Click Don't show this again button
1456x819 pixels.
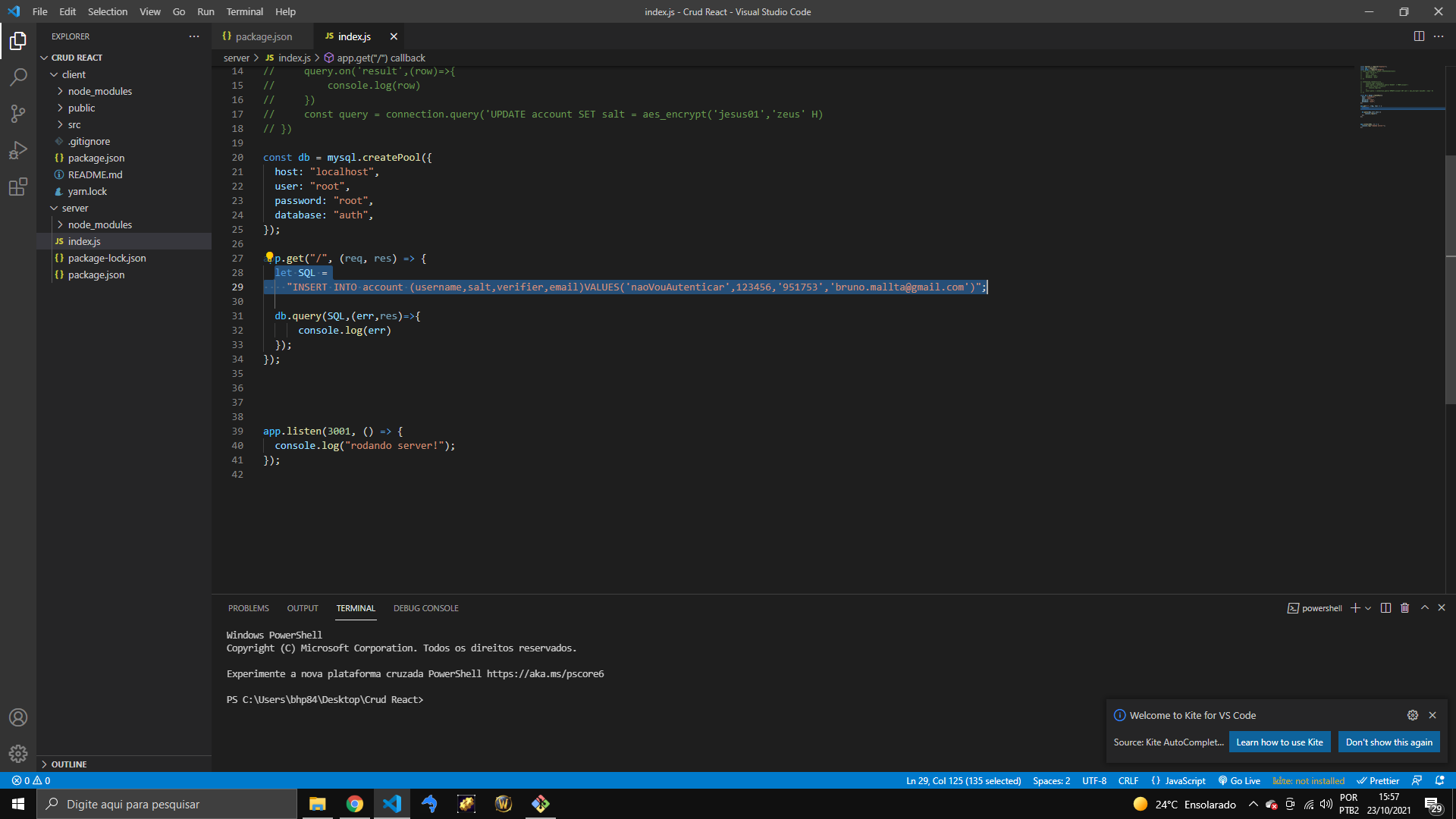(x=1389, y=742)
